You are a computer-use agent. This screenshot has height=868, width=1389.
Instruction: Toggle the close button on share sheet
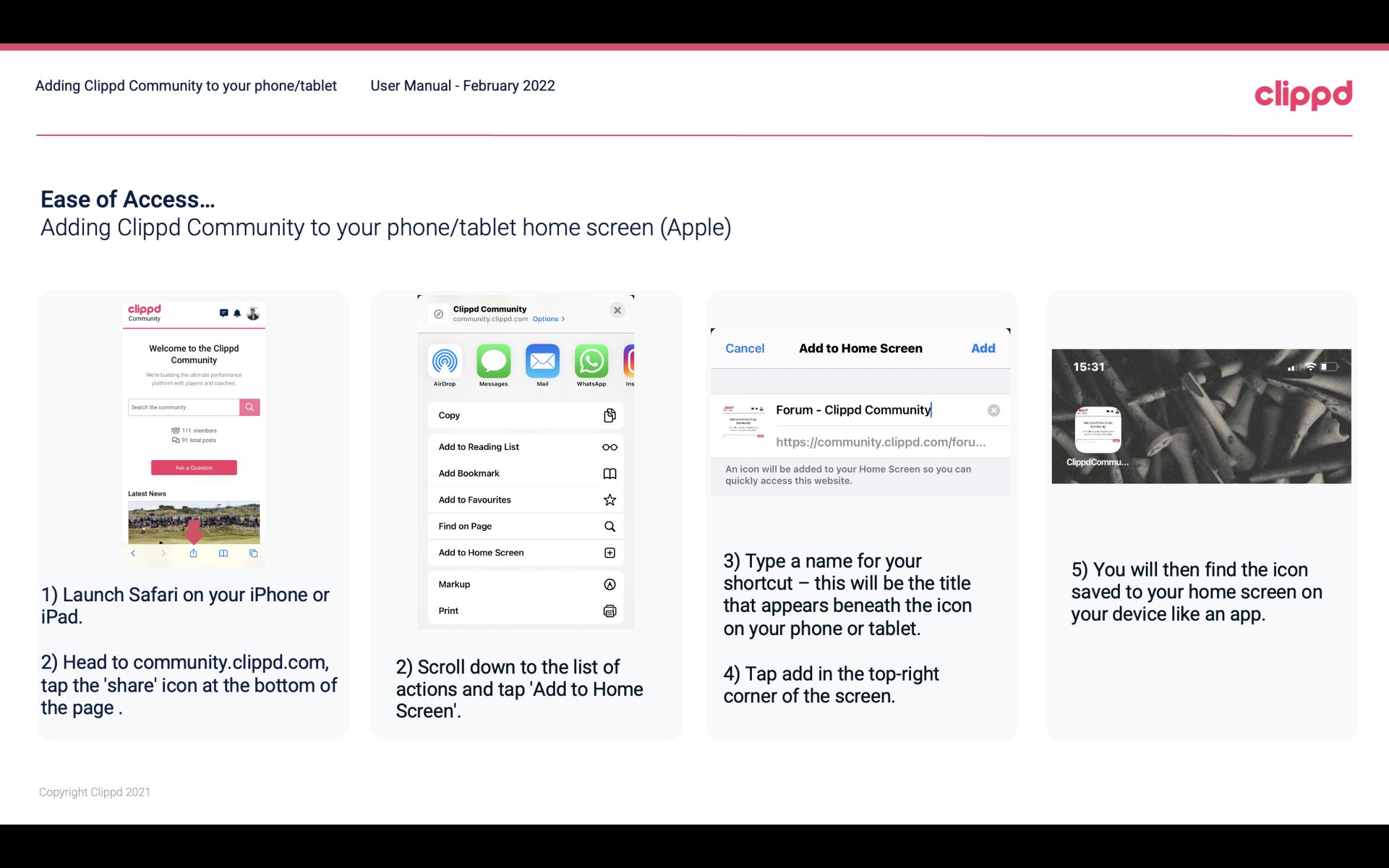point(618,310)
